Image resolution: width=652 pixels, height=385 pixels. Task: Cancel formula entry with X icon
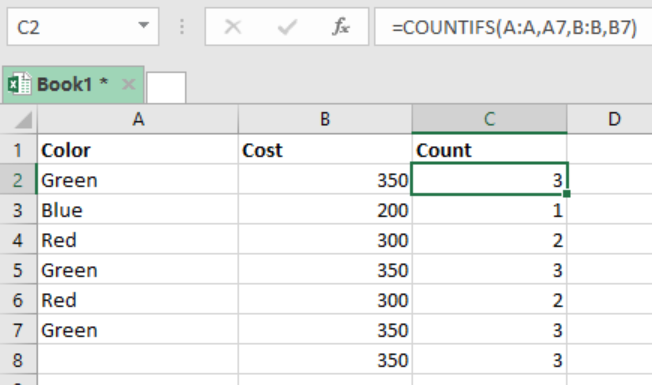tap(232, 27)
